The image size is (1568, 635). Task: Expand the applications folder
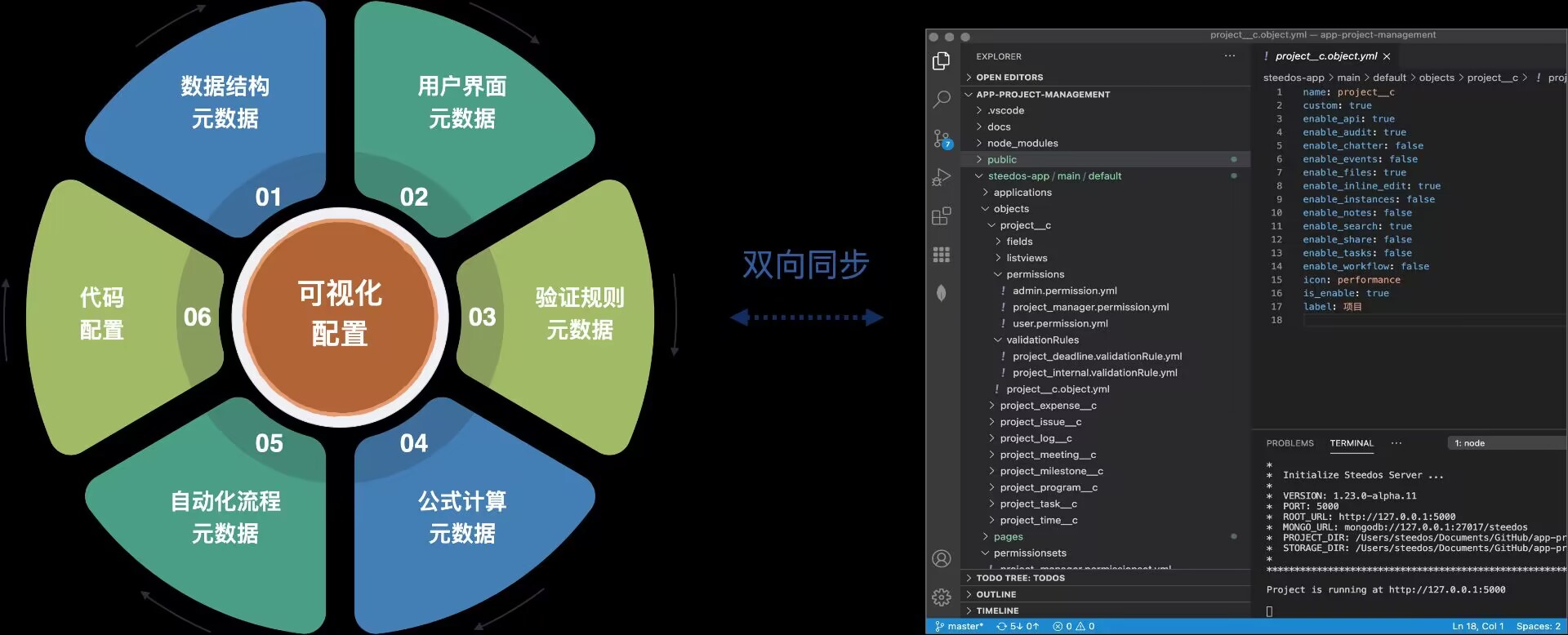click(1106, 193)
